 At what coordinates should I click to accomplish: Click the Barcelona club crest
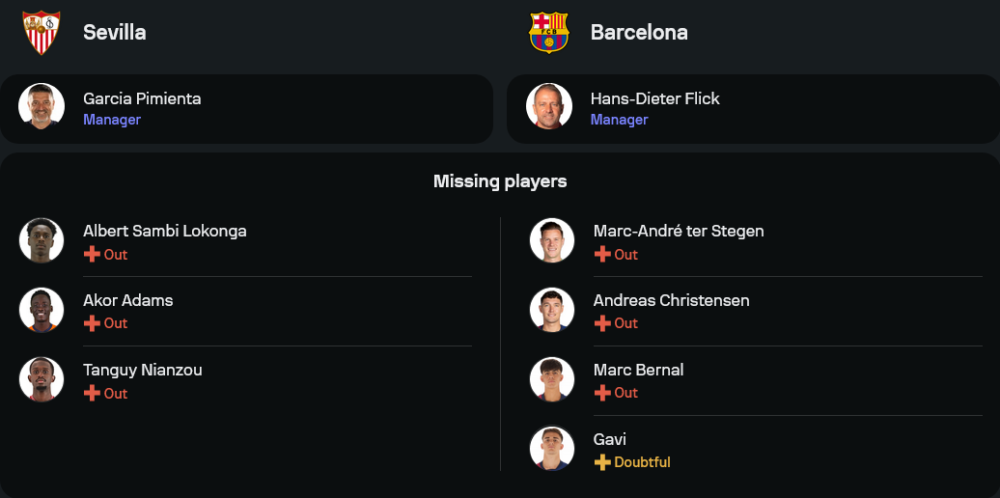point(549,32)
